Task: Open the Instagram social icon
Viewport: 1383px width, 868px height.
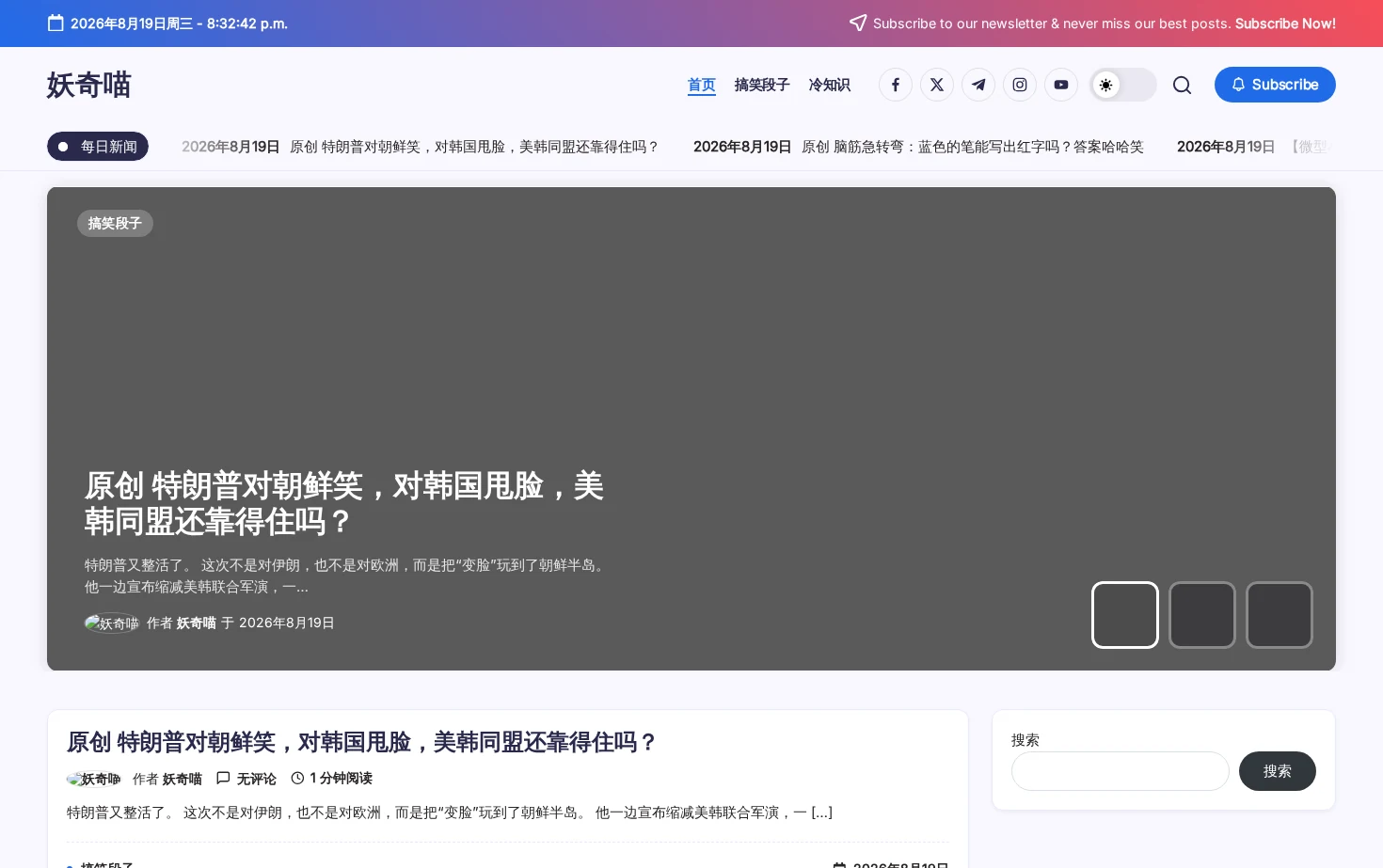Action: [1020, 85]
